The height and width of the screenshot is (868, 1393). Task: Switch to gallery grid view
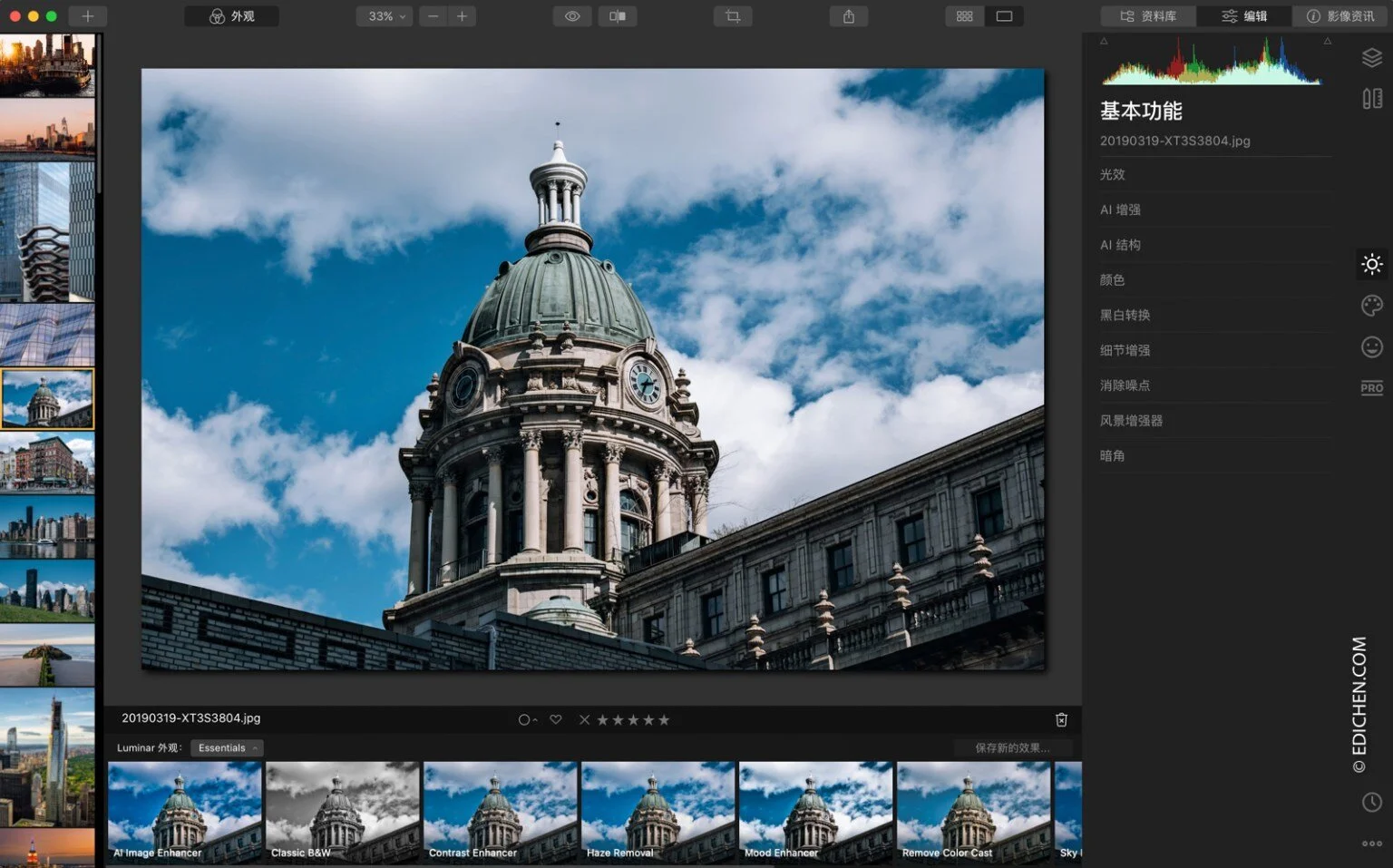point(965,16)
